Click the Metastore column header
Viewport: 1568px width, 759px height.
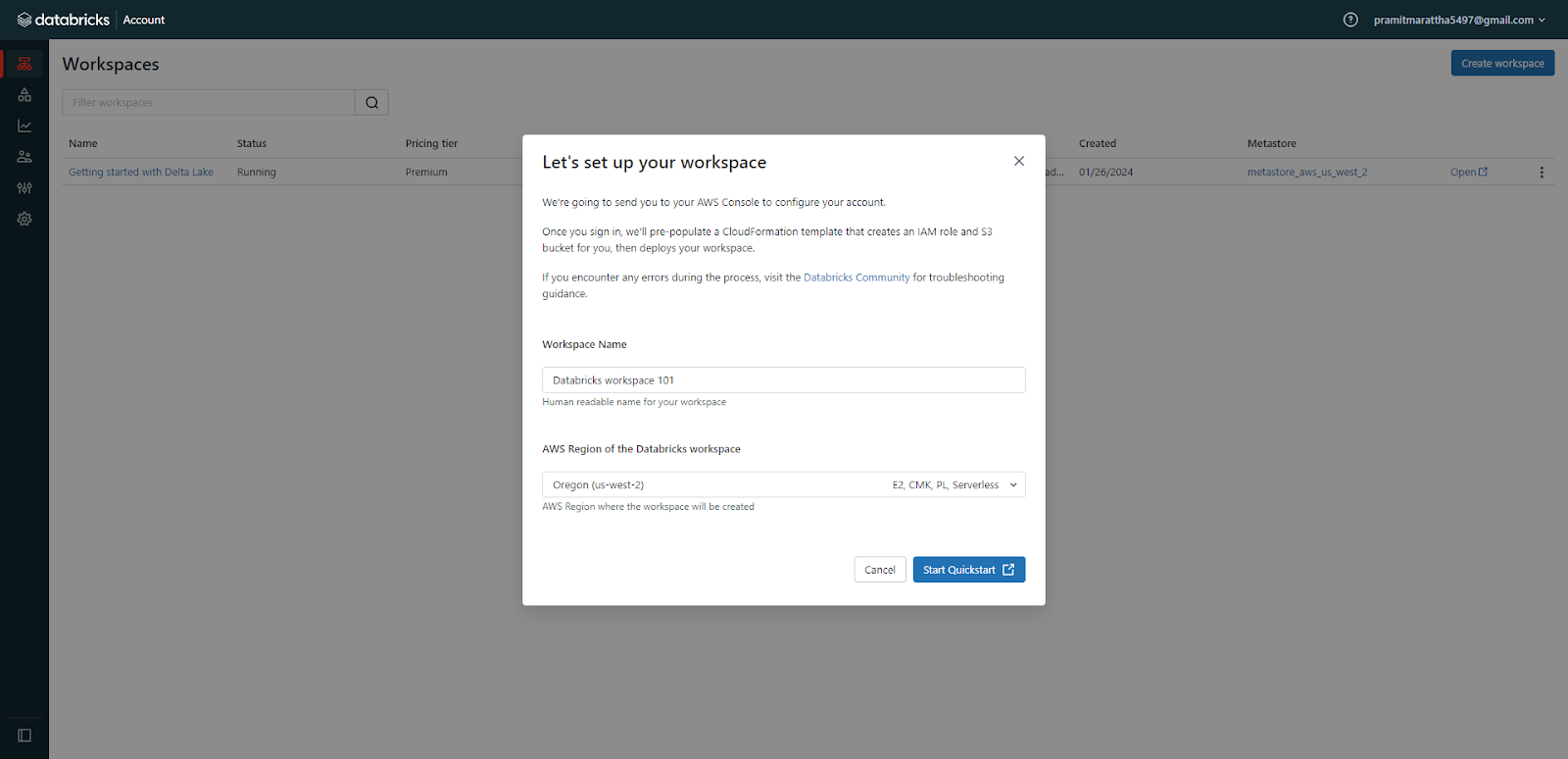coord(1272,143)
